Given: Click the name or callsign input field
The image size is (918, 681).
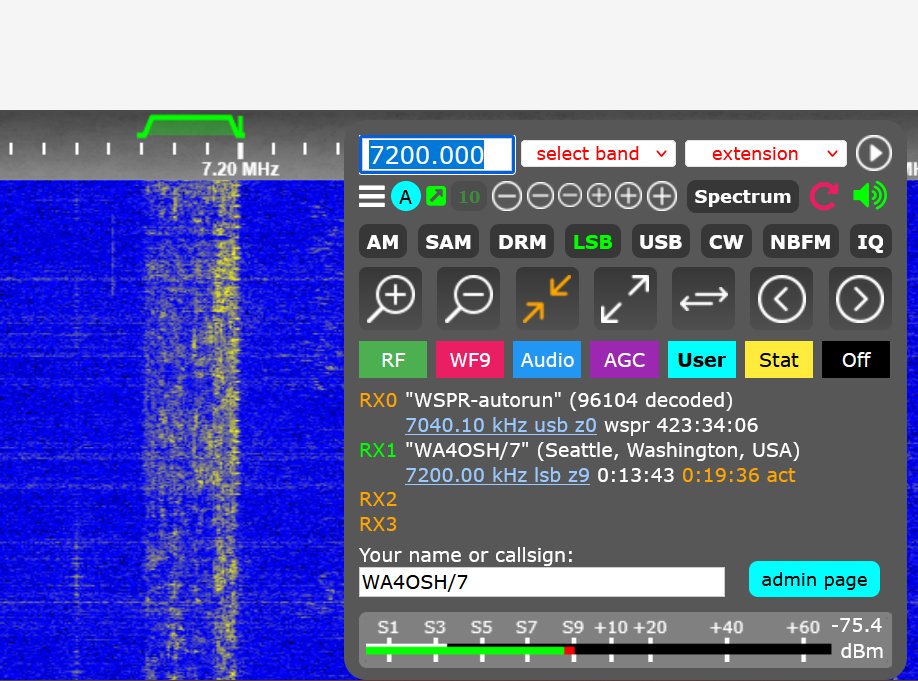Looking at the screenshot, I should [x=542, y=582].
